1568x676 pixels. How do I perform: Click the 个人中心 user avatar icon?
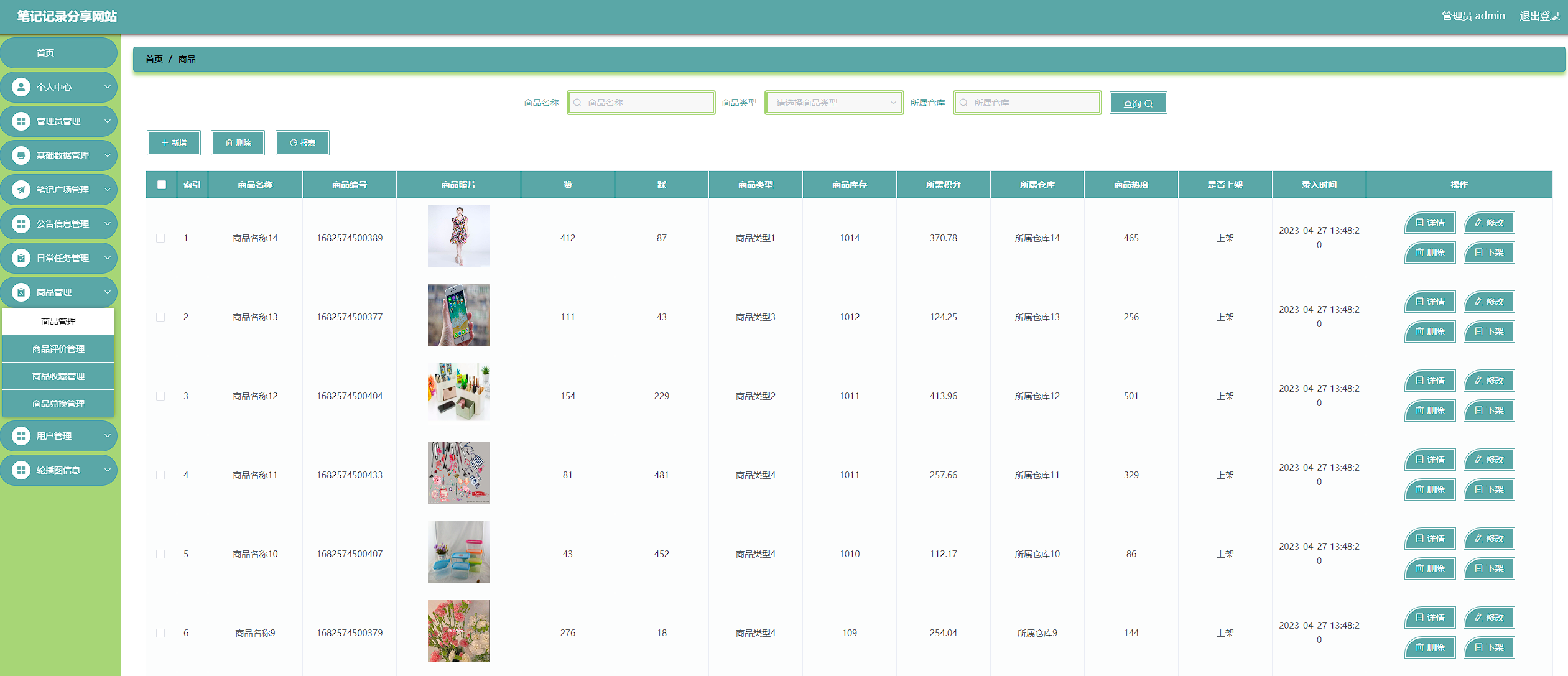(x=21, y=87)
